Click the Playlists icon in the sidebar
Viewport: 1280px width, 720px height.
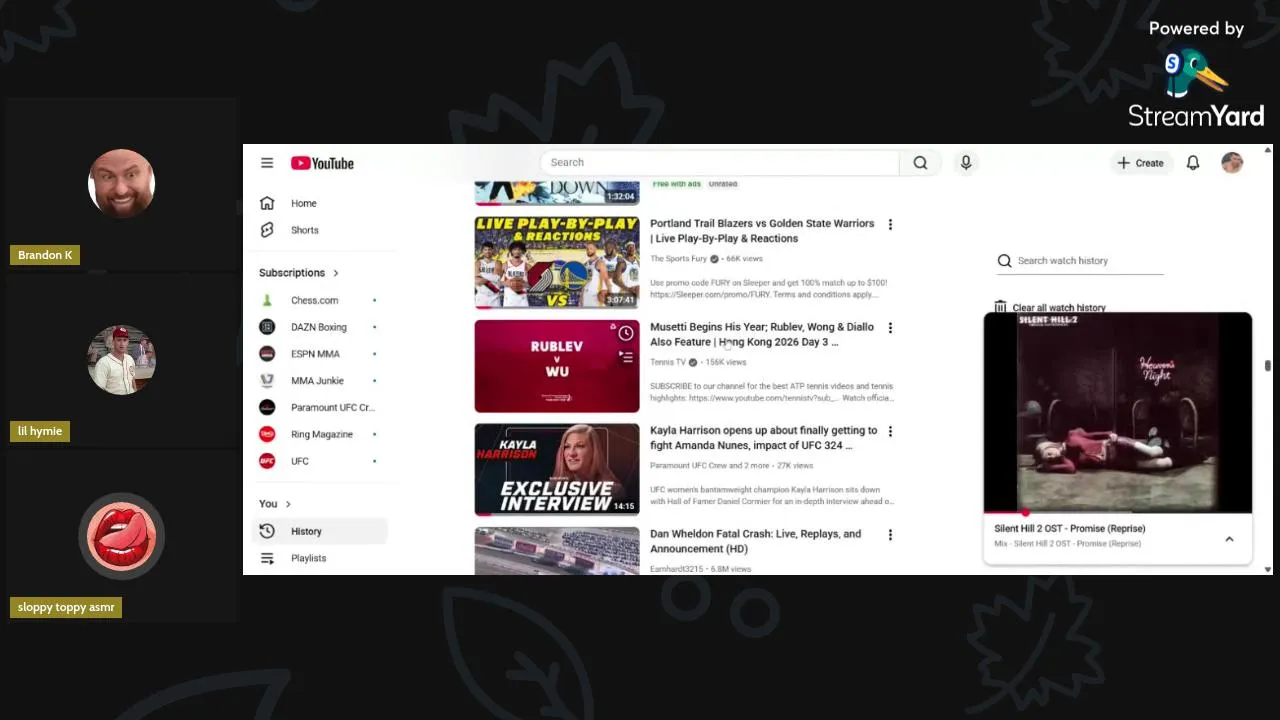pyautogui.click(x=267, y=558)
